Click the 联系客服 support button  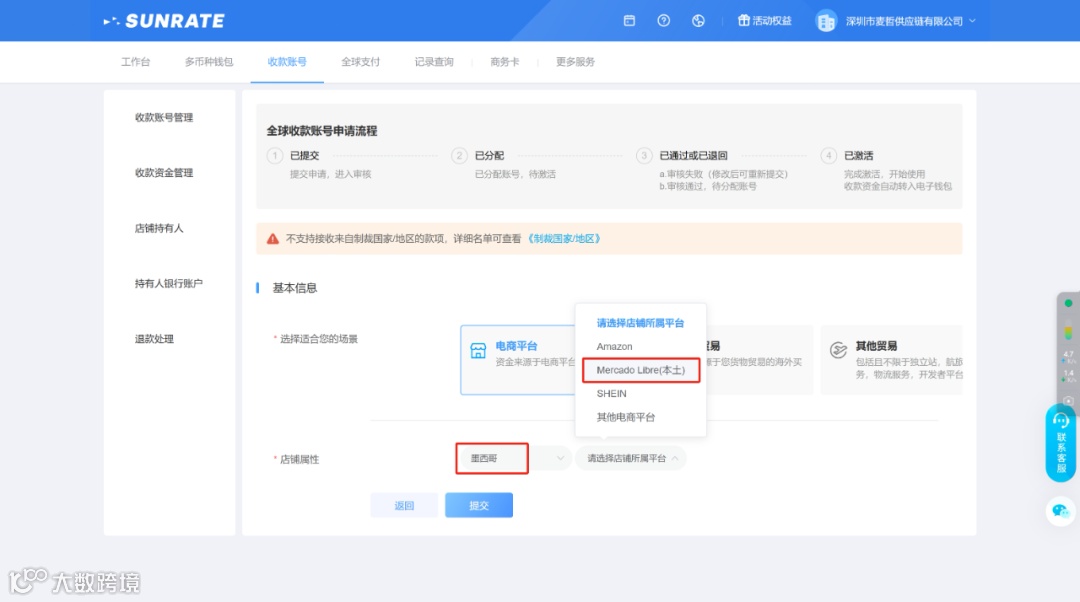1061,443
